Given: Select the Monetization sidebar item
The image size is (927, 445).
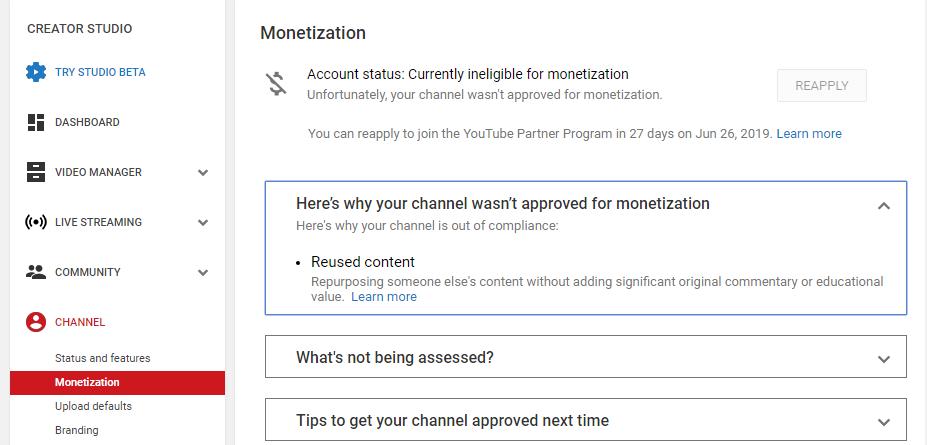Looking at the screenshot, I should point(118,382).
